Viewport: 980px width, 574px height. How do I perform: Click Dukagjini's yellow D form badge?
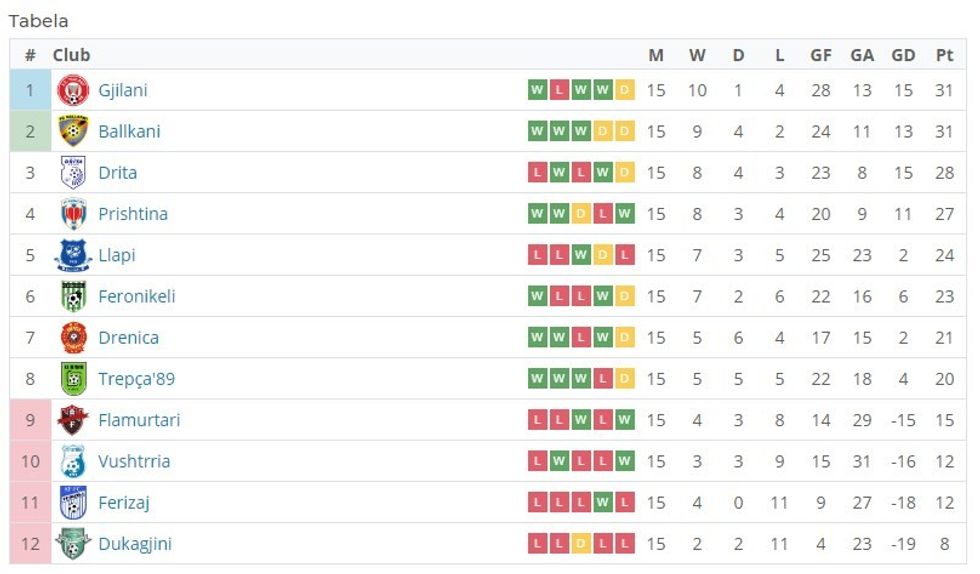tap(581, 544)
